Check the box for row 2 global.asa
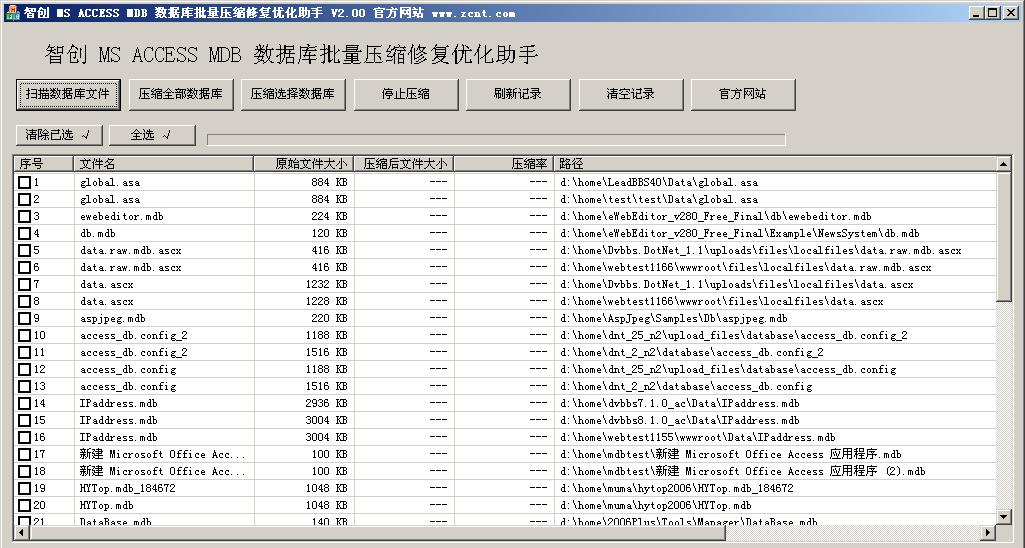Image resolution: width=1025 pixels, height=548 pixels. 24,199
